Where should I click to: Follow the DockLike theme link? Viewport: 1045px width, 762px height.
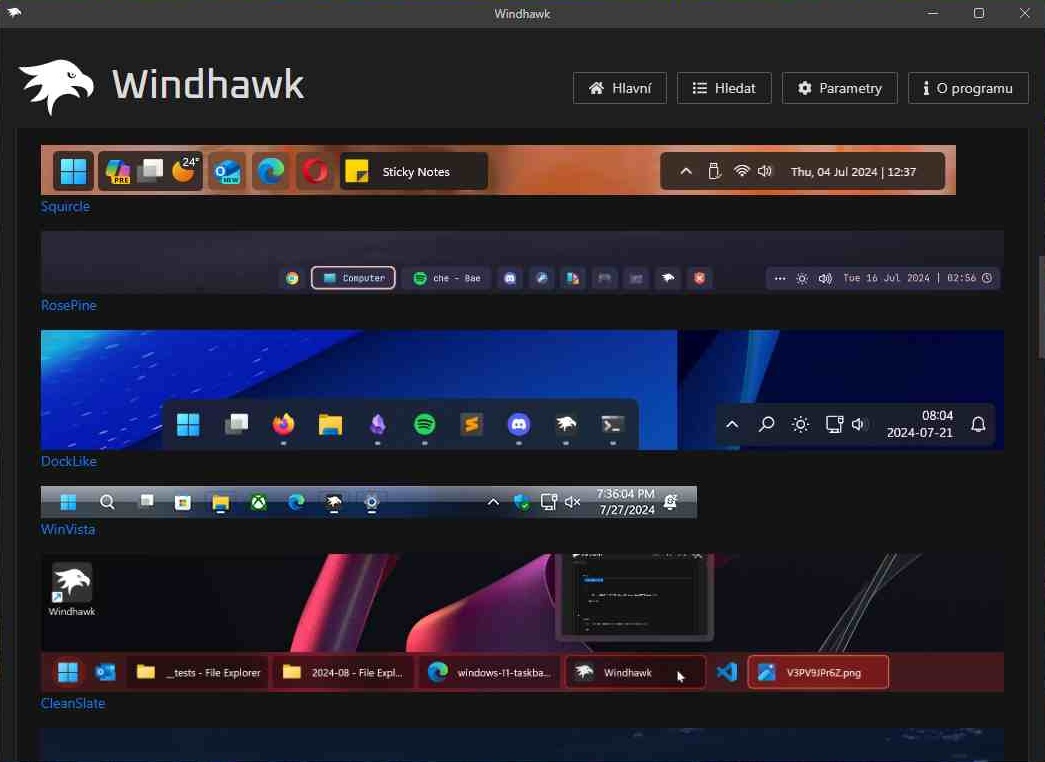(68, 461)
